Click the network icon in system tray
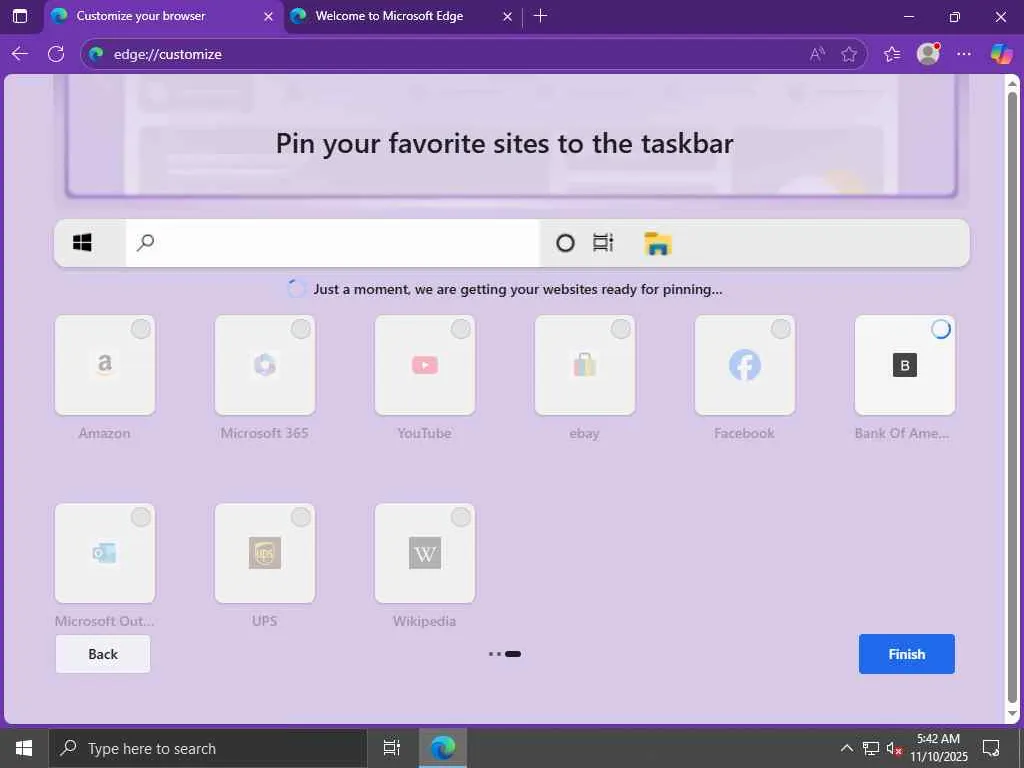Image resolution: width=1024 pixels, height=768 pixels. (x=871, y=748)
